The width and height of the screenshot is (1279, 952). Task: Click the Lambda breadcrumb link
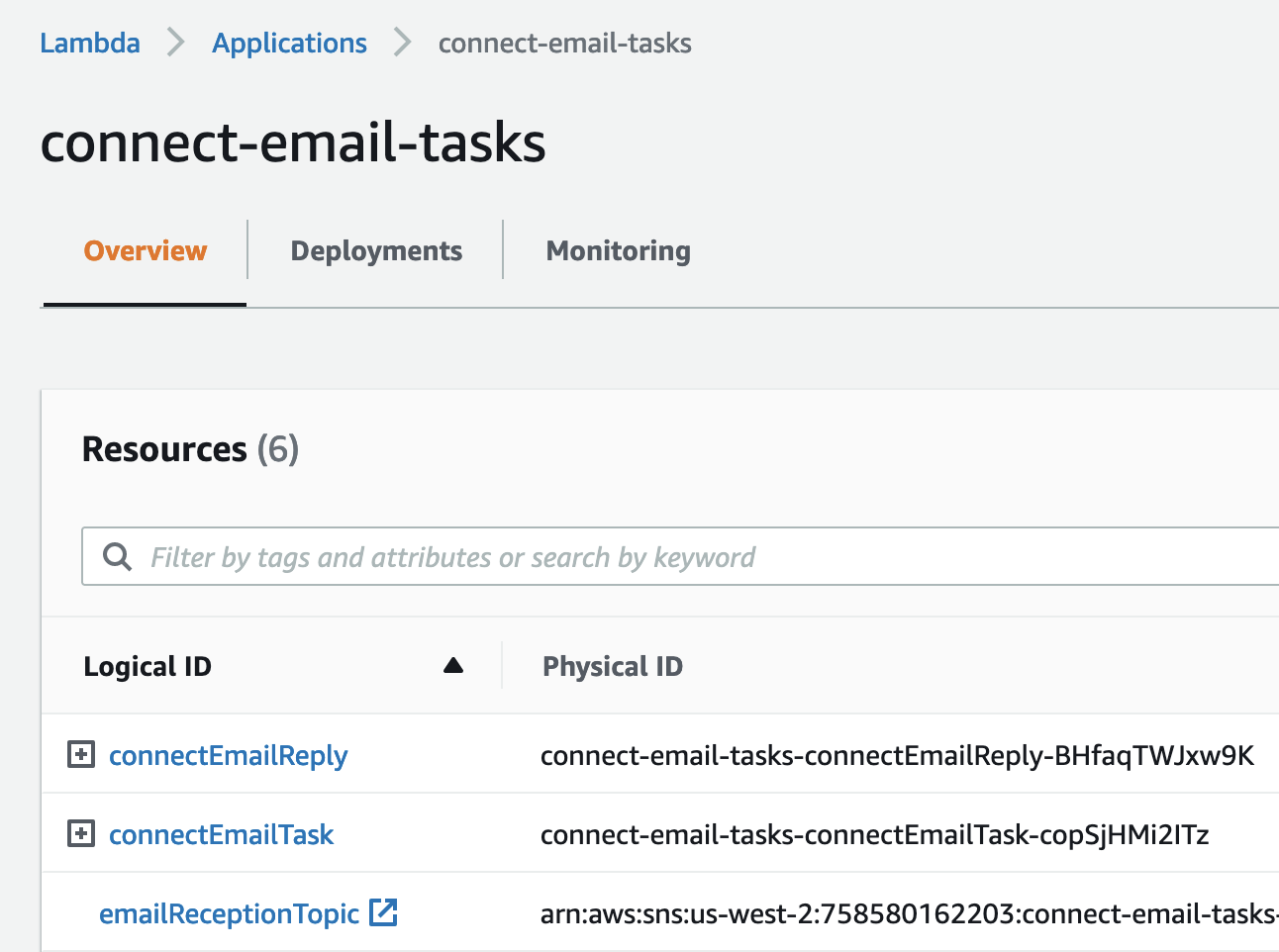(90, 44)
